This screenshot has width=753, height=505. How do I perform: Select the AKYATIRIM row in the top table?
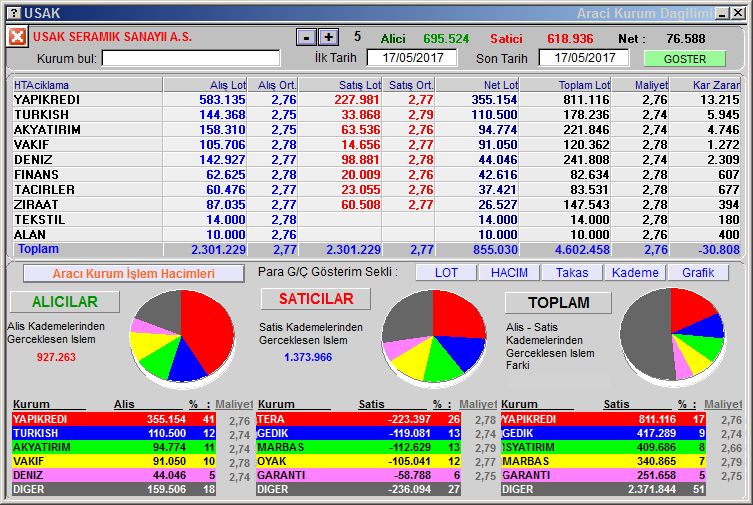376,130
